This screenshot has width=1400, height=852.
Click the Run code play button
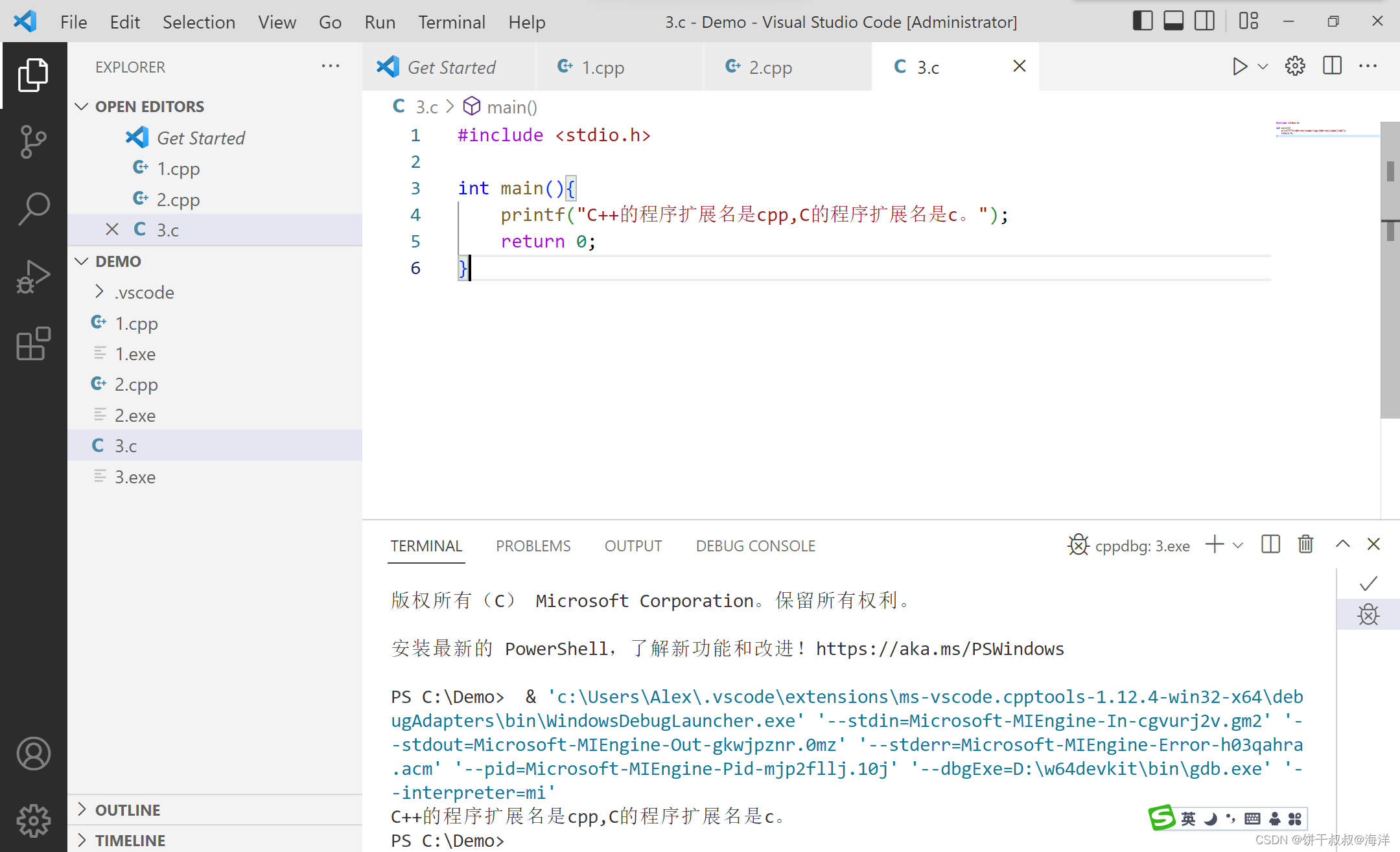point(1239,67)
